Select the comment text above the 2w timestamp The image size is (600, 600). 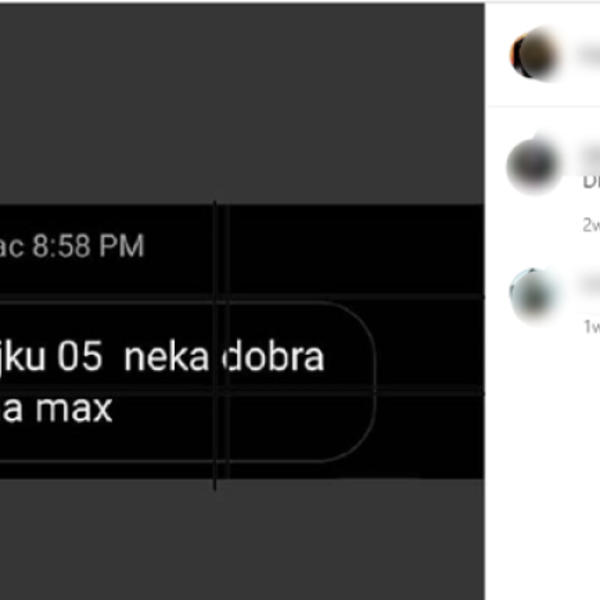(591, 181)
